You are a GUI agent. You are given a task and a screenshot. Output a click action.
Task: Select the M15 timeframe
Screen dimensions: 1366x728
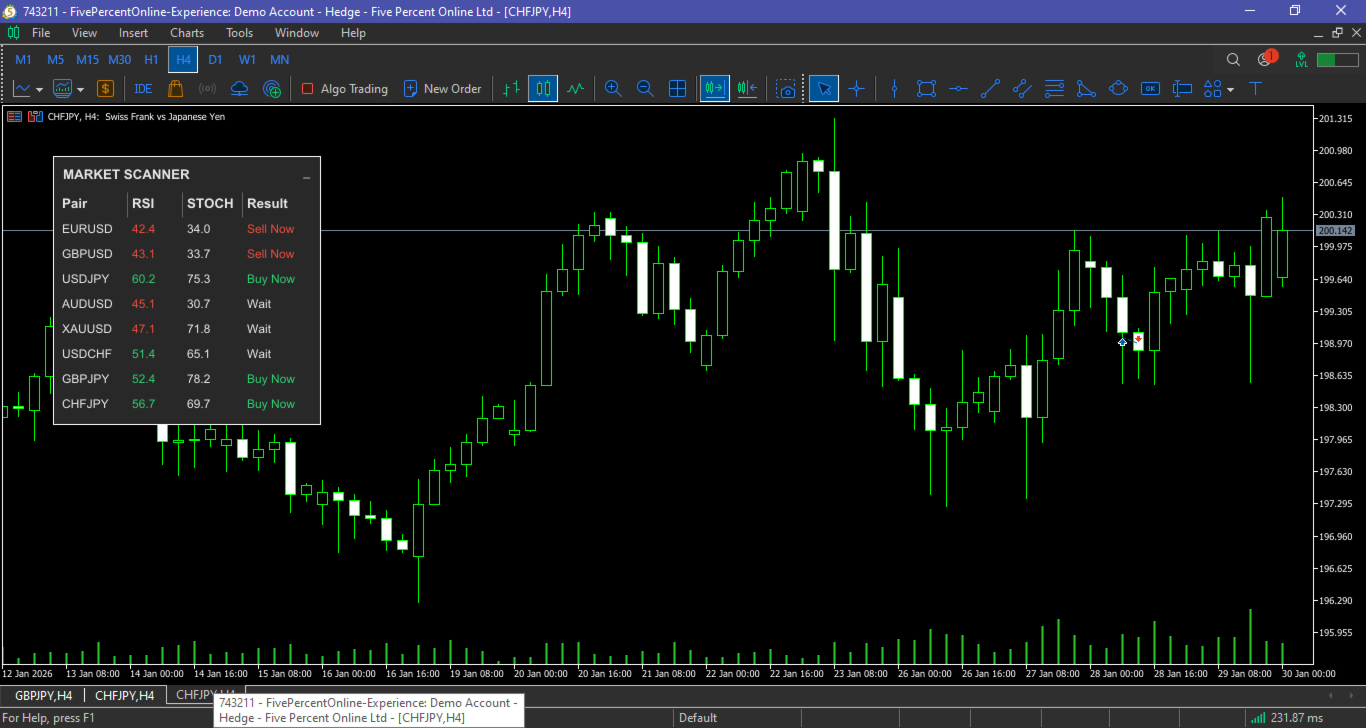[x=87, y=60]
